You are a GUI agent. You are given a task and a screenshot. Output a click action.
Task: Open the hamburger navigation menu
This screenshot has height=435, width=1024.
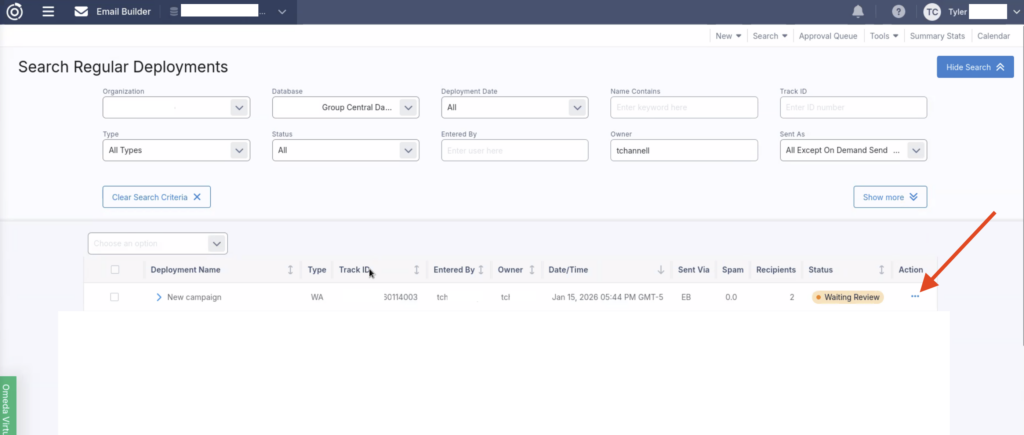tap(48, 12)
